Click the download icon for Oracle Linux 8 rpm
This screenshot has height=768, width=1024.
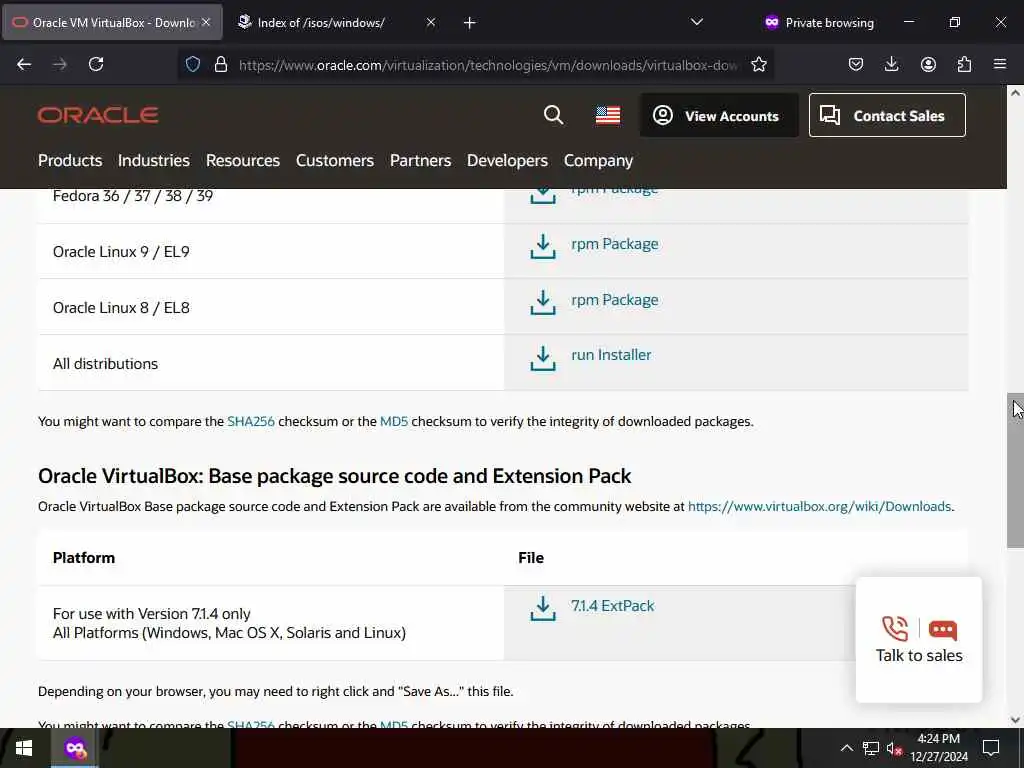point(543,302)
